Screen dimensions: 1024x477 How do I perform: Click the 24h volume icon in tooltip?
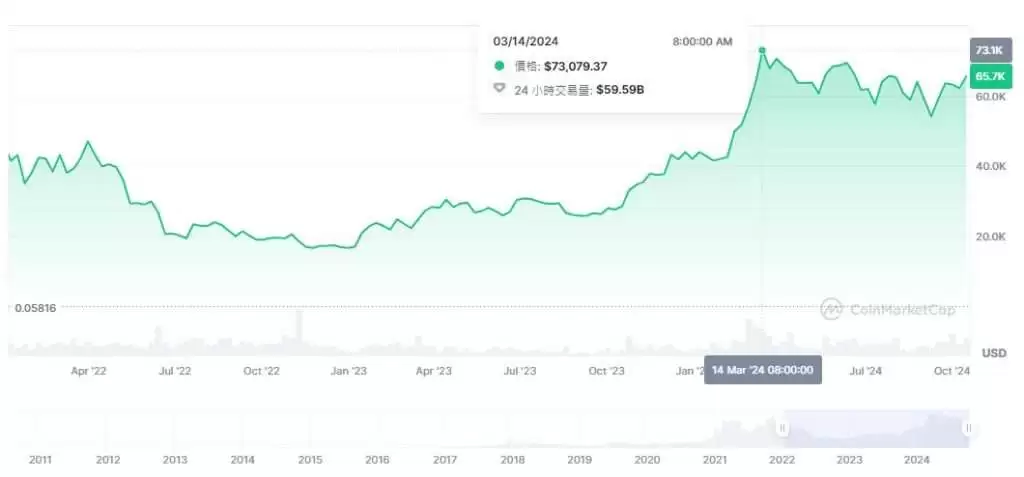pyautogui.click(x=500, y=89)
